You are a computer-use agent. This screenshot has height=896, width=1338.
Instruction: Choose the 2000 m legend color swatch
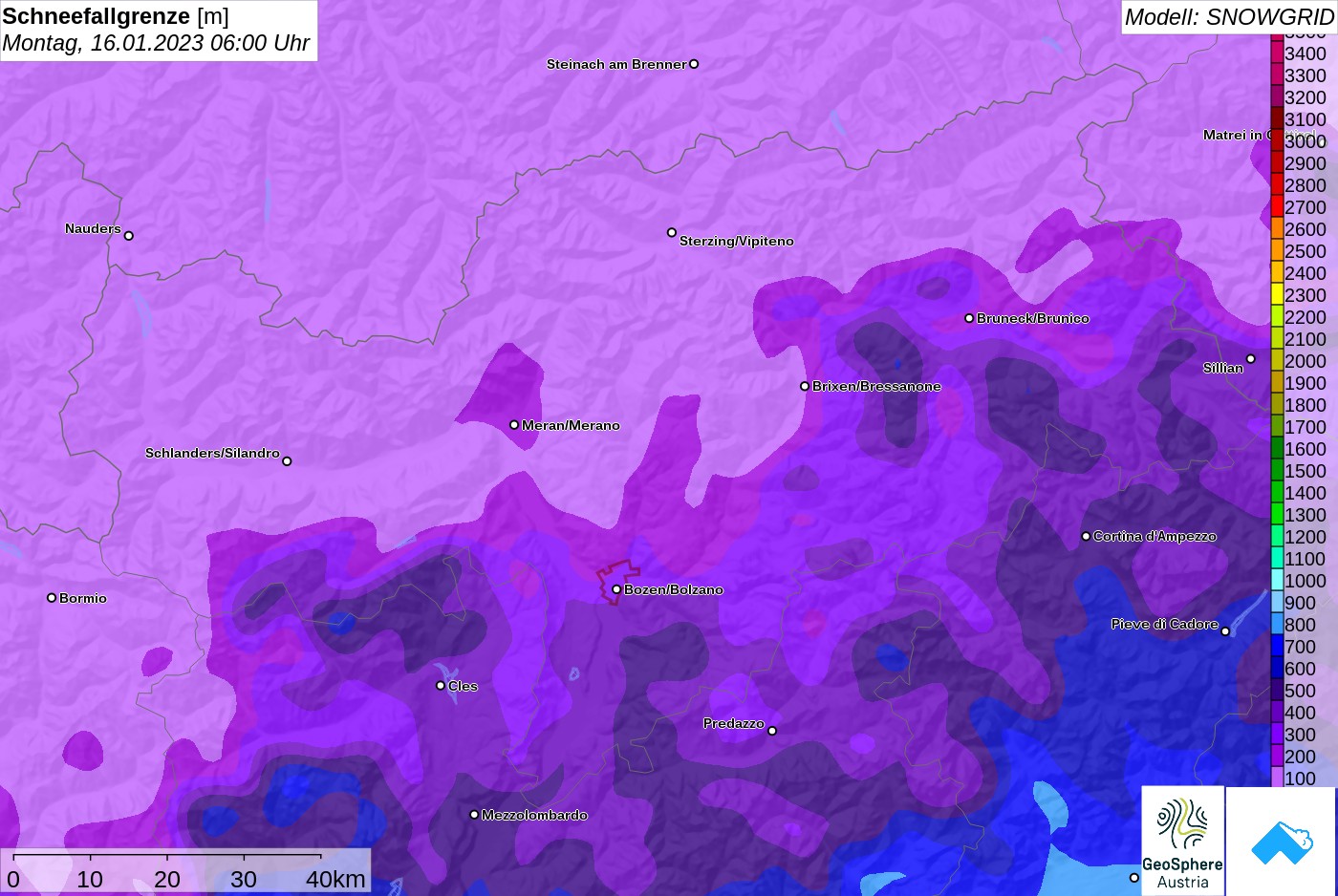(1277, 361)
